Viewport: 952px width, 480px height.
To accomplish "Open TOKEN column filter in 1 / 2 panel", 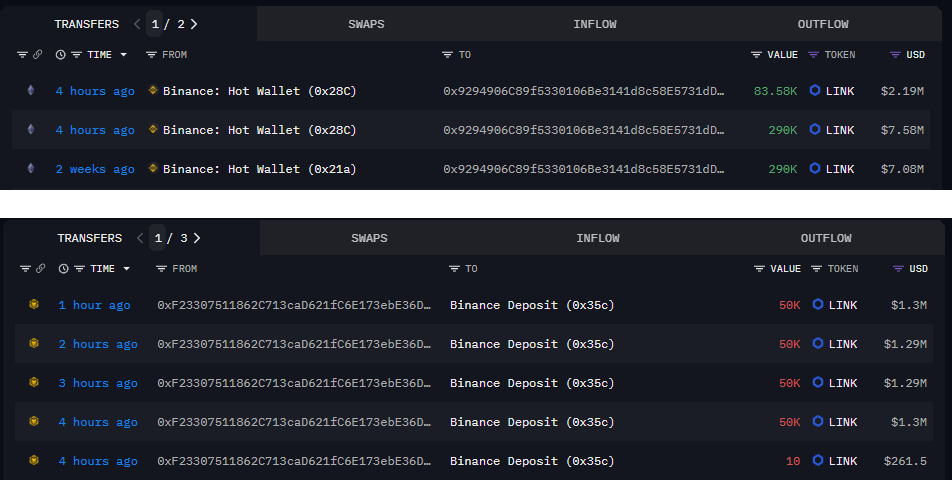I will [814, 55].
